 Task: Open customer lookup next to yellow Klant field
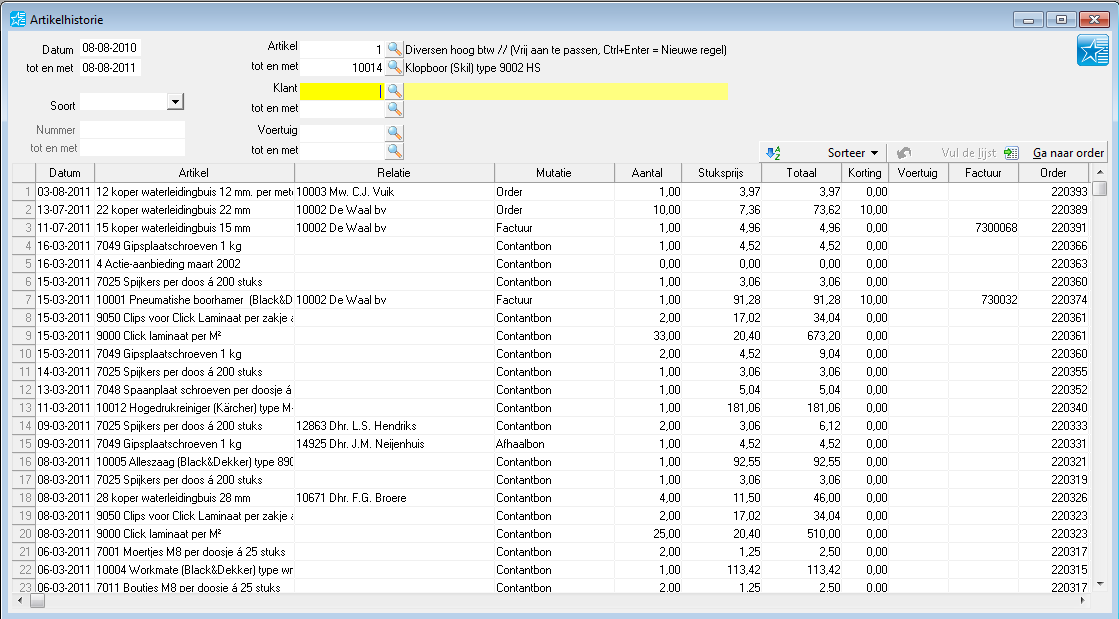(x=395, y=90)
